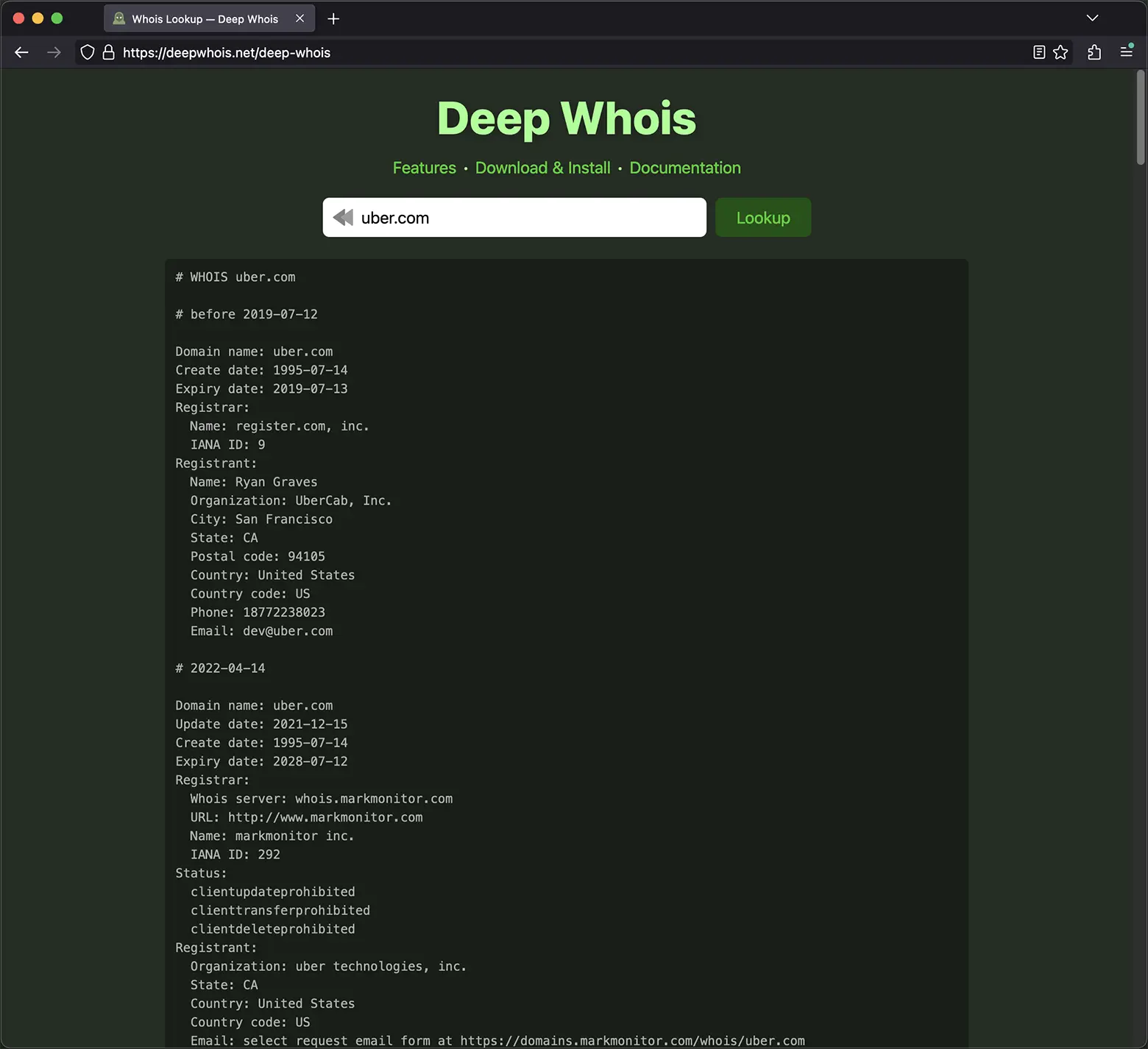The width and height of the screenshot is (1148, 1049).
Task: Open the Documentation page
Action: (684, 168)
